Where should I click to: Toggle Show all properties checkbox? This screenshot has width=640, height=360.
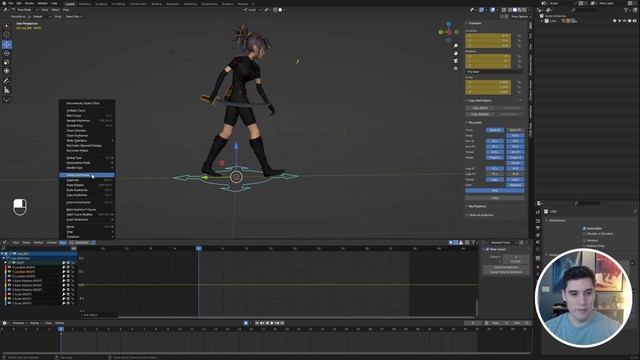pyautogui.click(x=467, y=215)
